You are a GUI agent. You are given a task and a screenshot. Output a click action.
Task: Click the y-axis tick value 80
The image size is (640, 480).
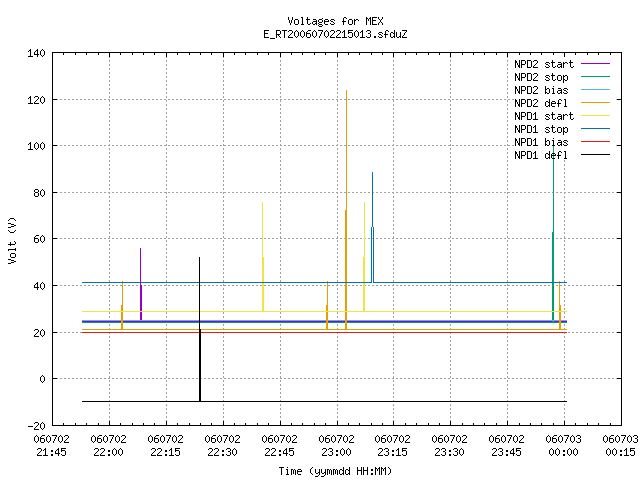pos(39,193)
